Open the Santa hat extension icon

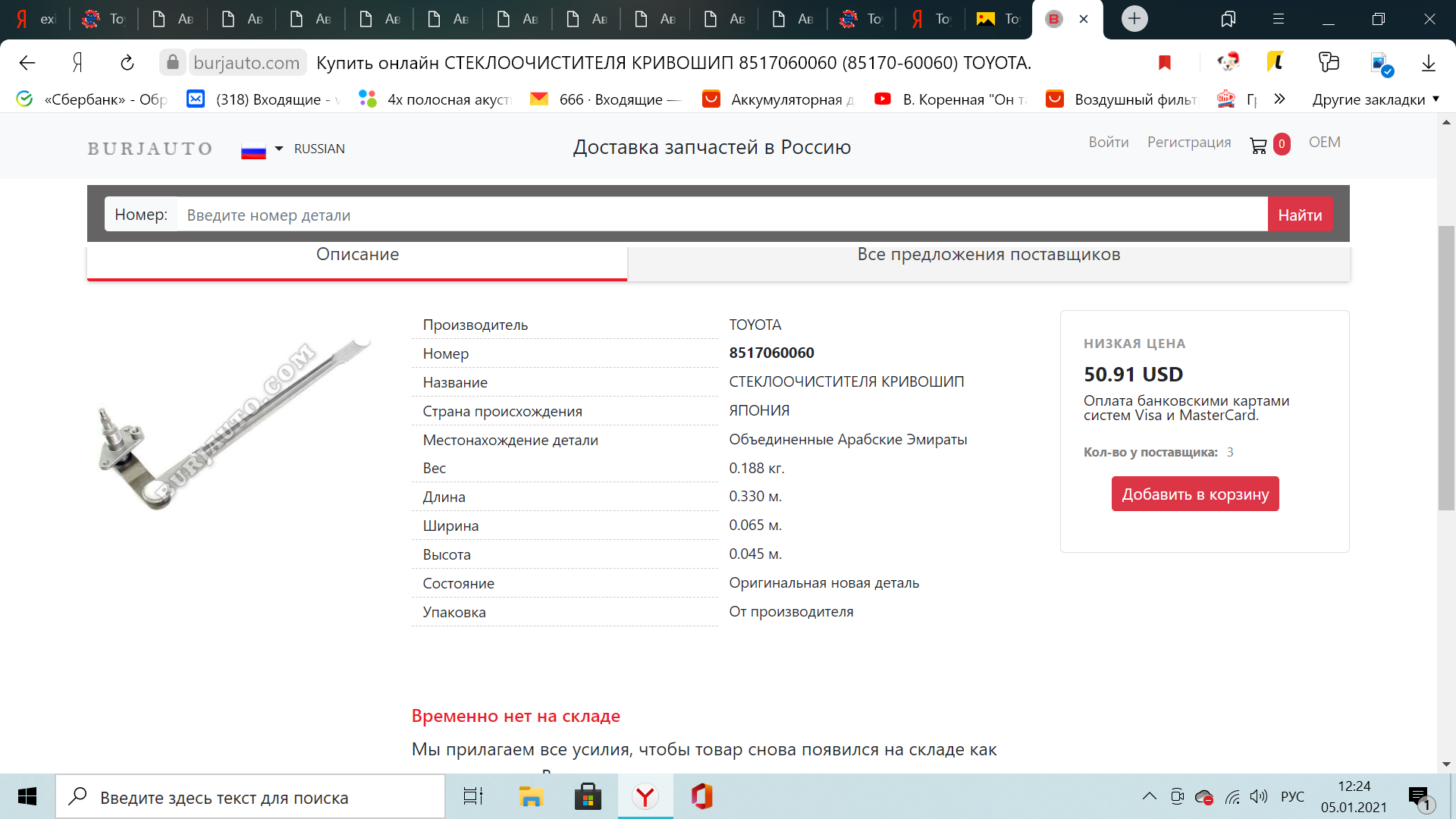[1228, 62]
